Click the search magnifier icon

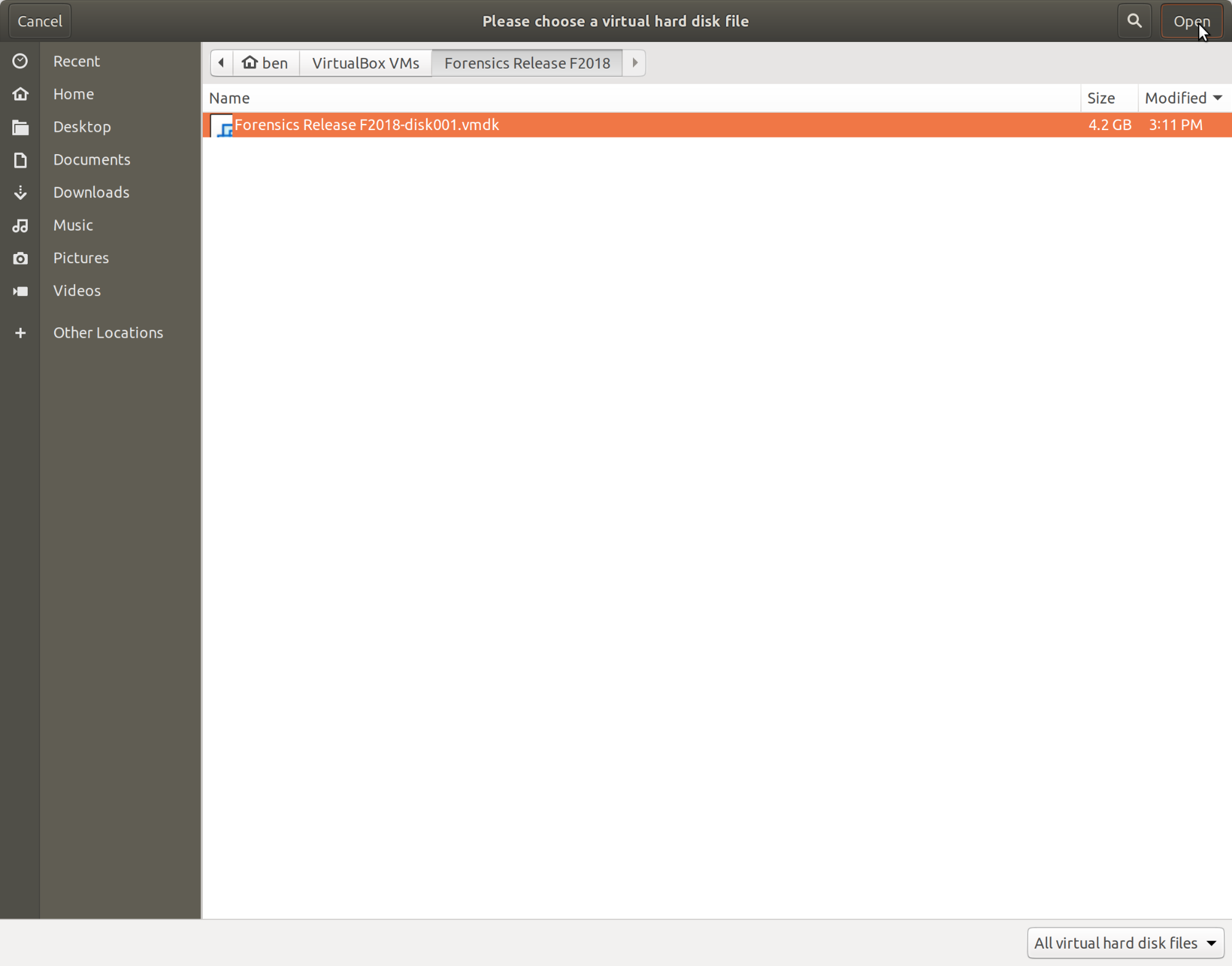(1134, 21)
